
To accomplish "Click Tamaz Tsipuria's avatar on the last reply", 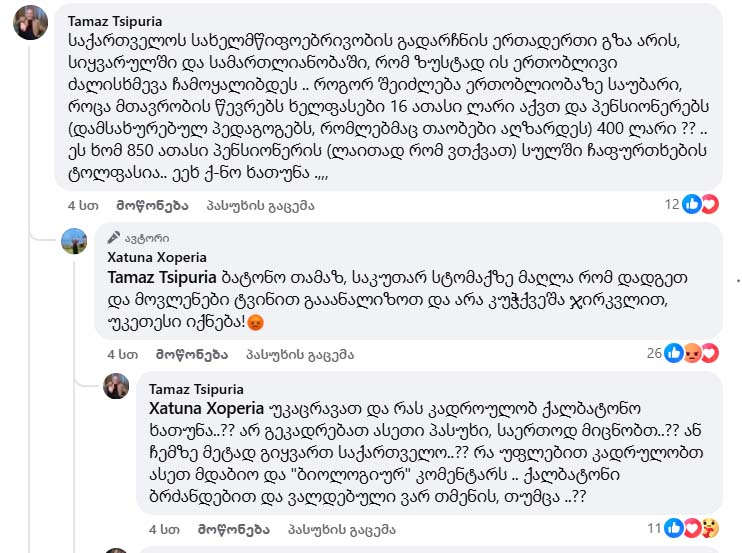I will (x=116, y=386).
